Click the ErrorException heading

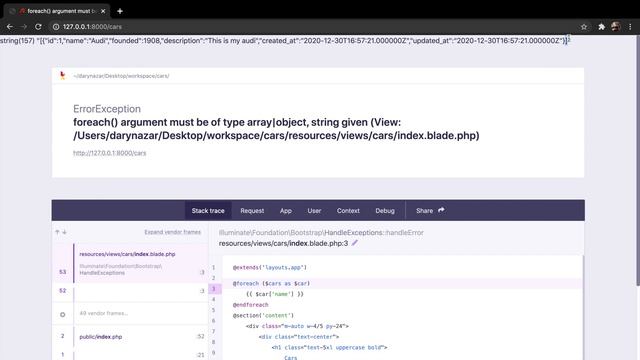coord(107,109)
